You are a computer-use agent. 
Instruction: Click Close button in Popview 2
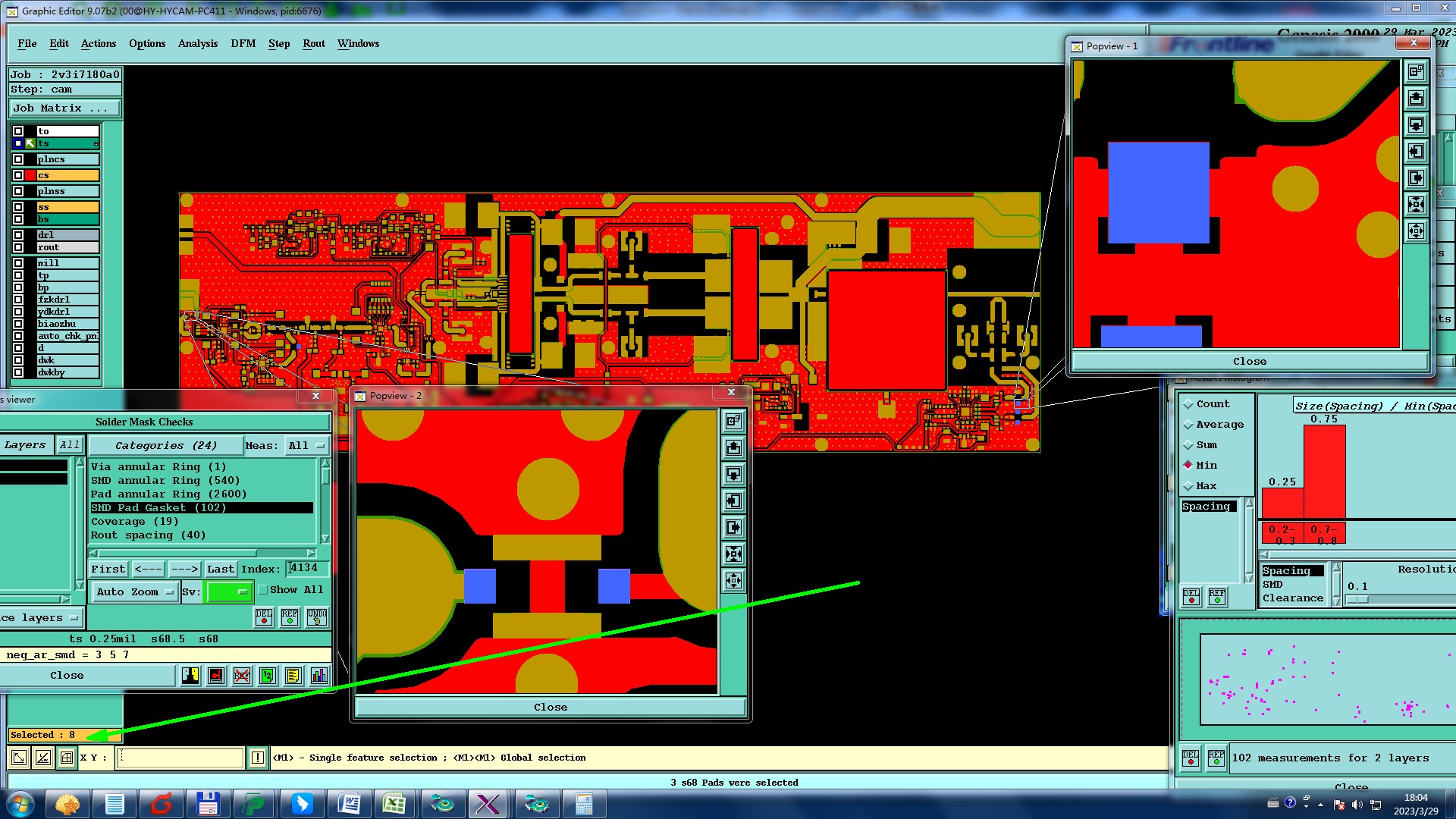551,708
